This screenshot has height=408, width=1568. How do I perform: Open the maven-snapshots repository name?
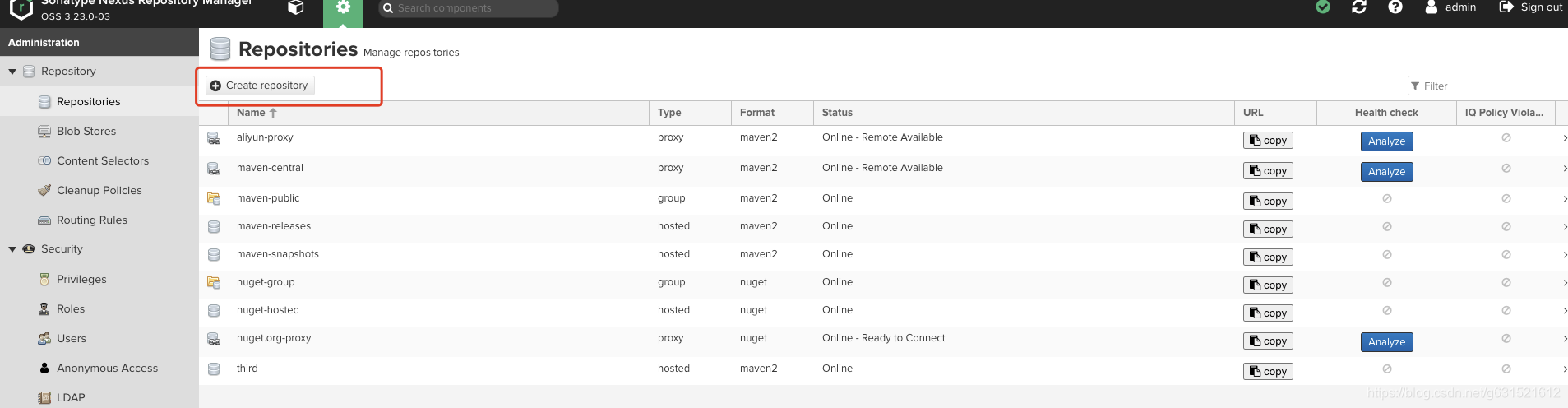[x=278, y=254]
